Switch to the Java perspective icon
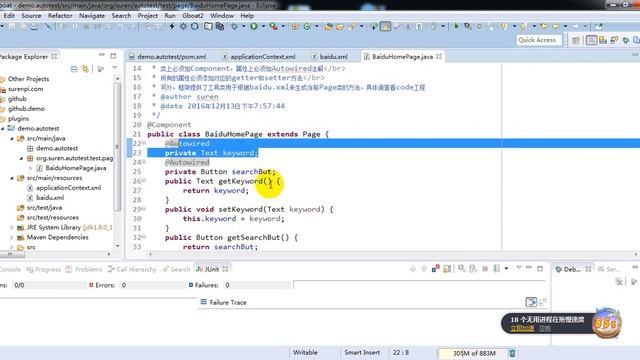Screen dimensions: 640x360 [x=591, y=40]
